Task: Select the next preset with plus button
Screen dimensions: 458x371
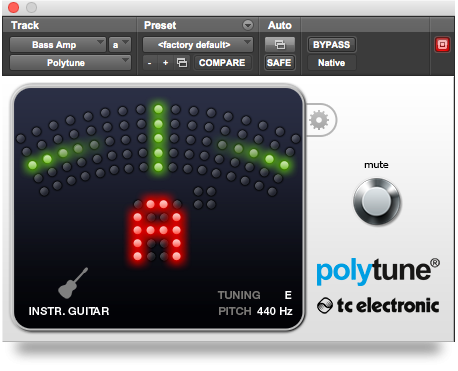Action: pos(165,63)
